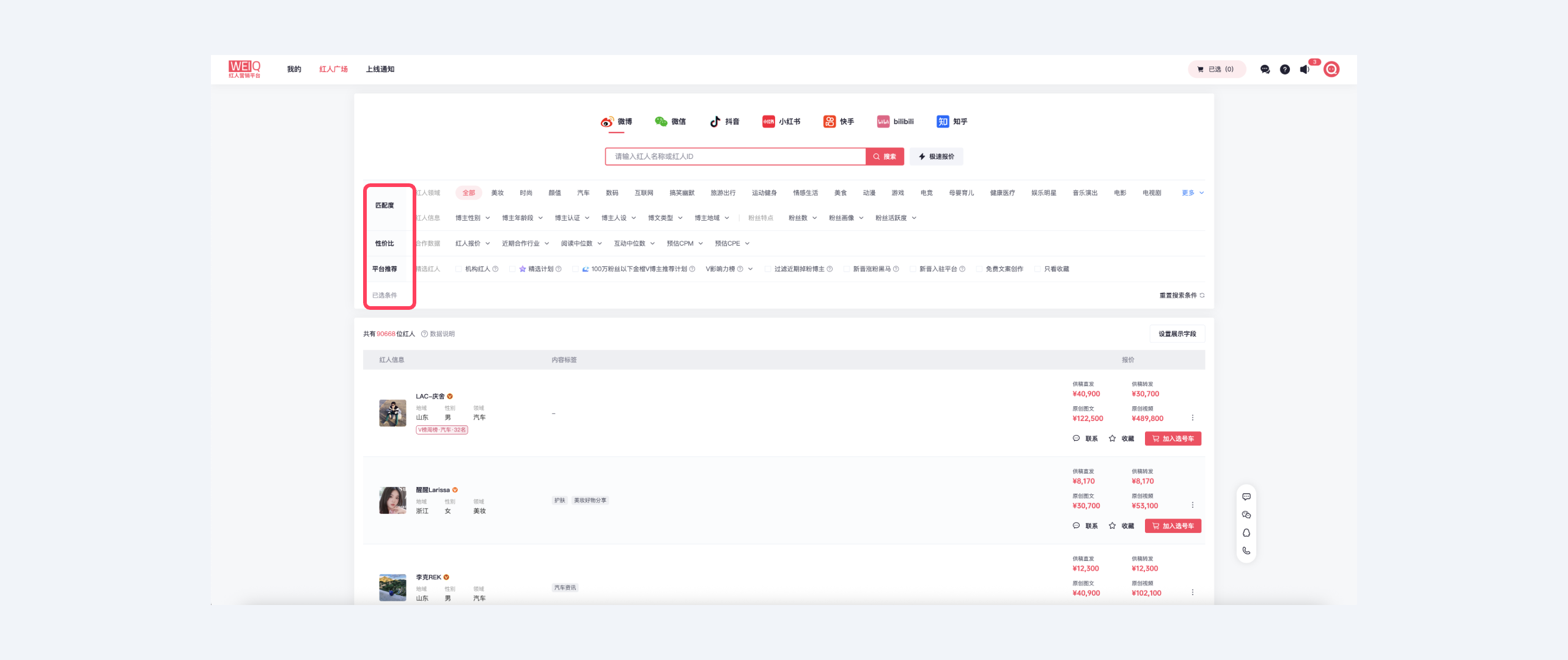Switch to the 抖音 platform tab
This screenshot has width=1568, height=660.
(724, 122)
